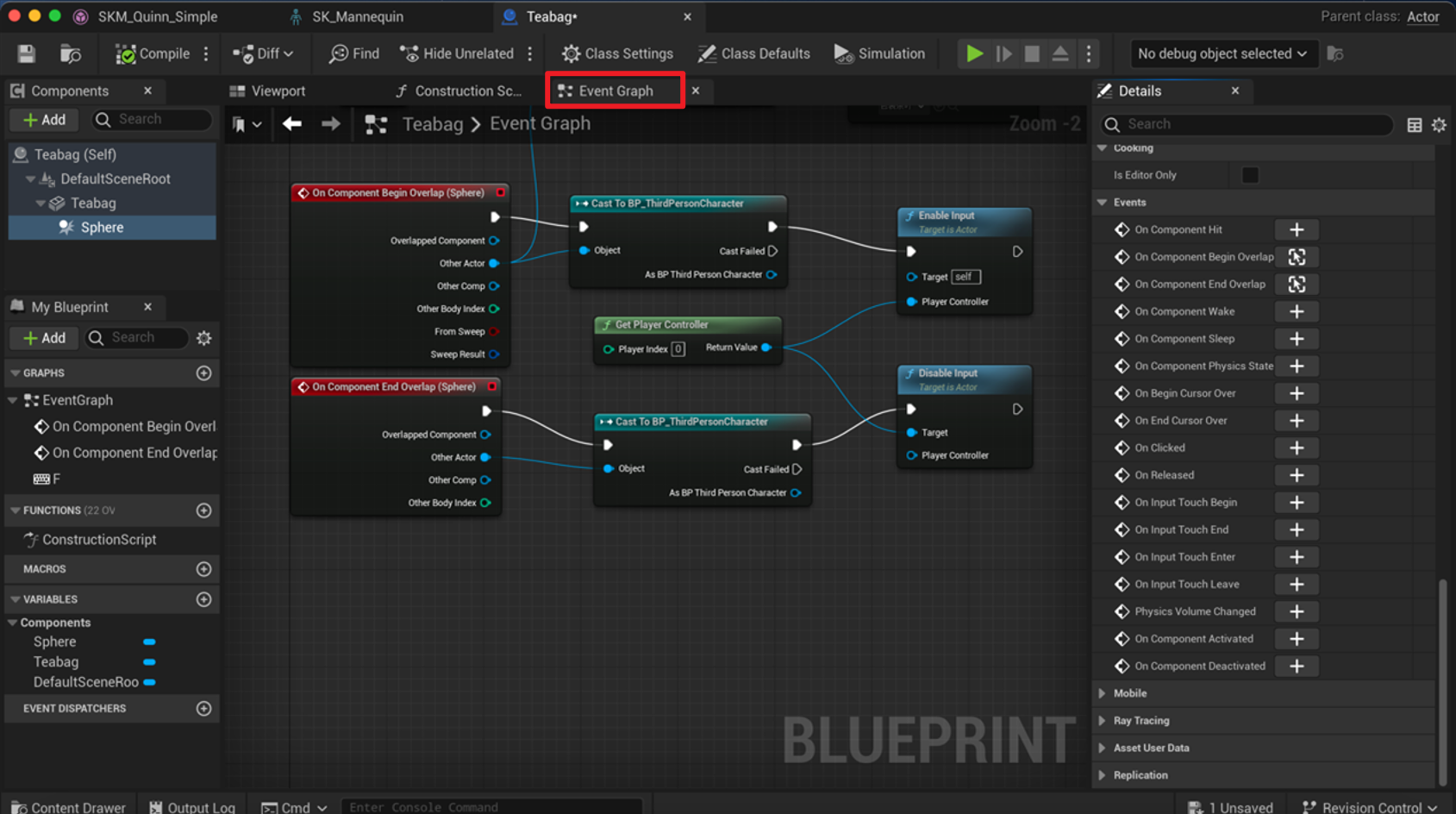
Task: Activate Hide Unrelated nodes
Action: tap(456, 53)
